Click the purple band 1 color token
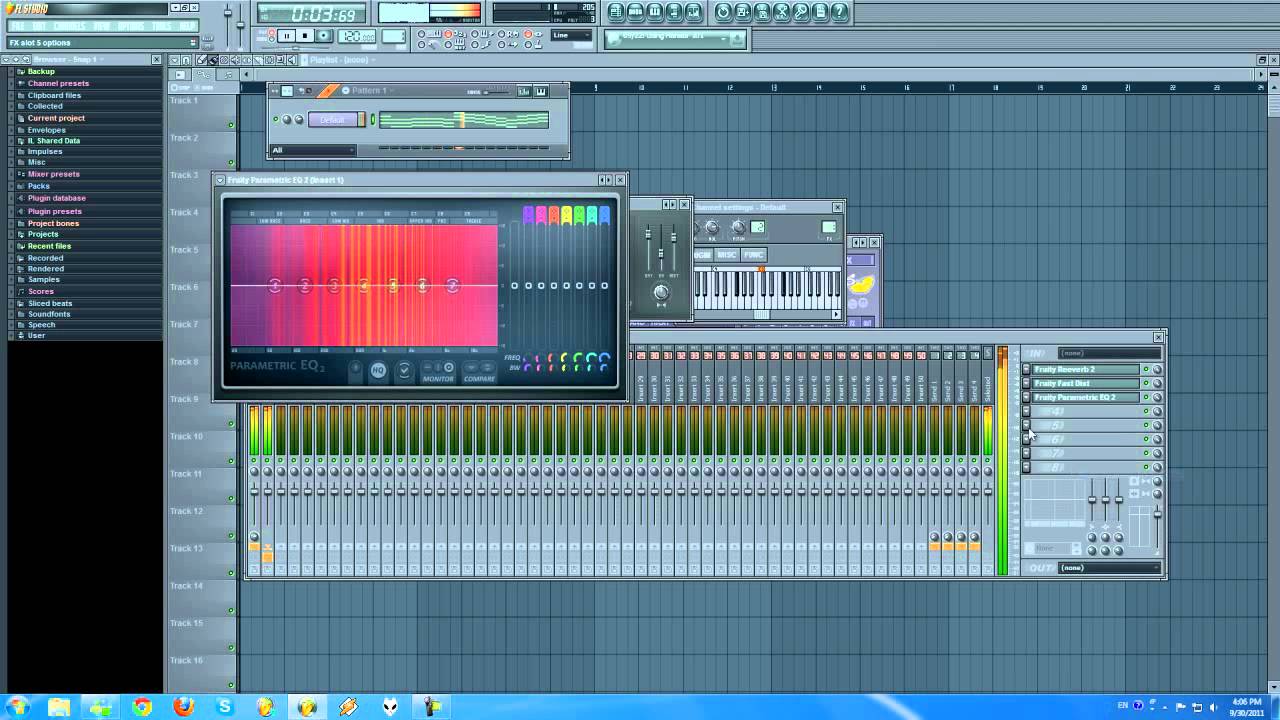Viewport: 1280px width, 720px height. 528,214
